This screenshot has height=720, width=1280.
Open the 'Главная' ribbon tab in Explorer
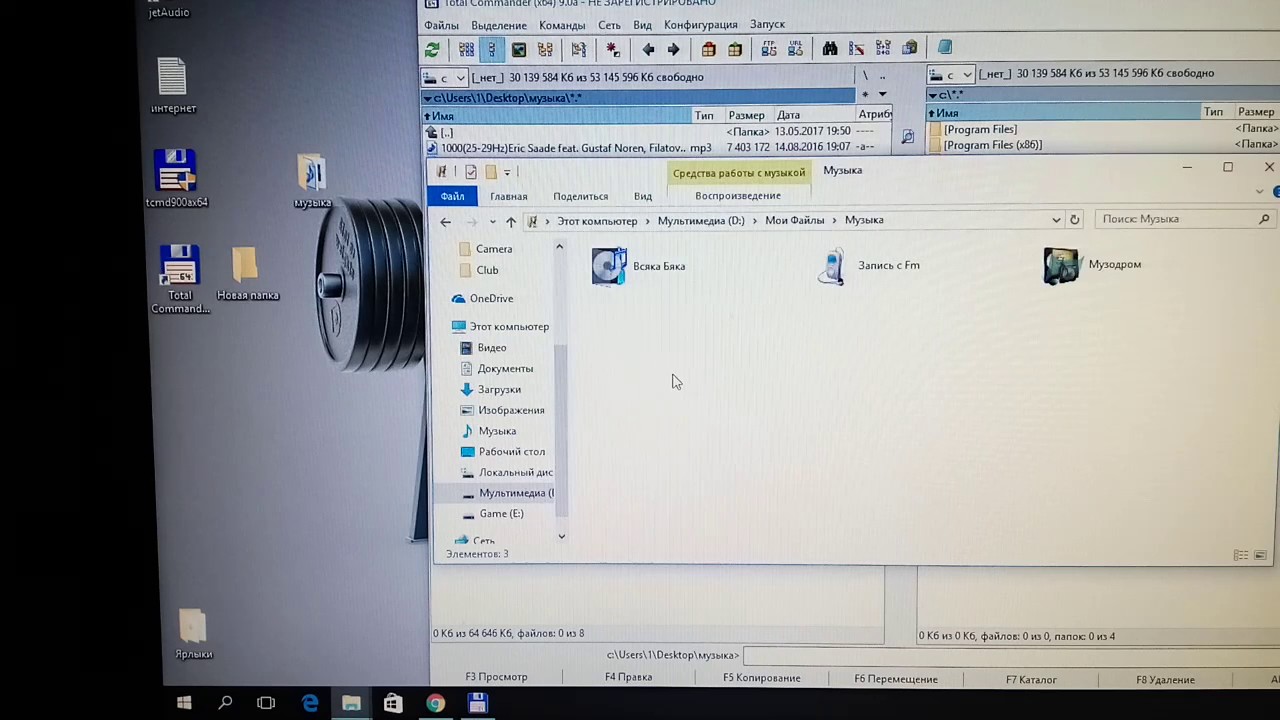click(508, 196)
